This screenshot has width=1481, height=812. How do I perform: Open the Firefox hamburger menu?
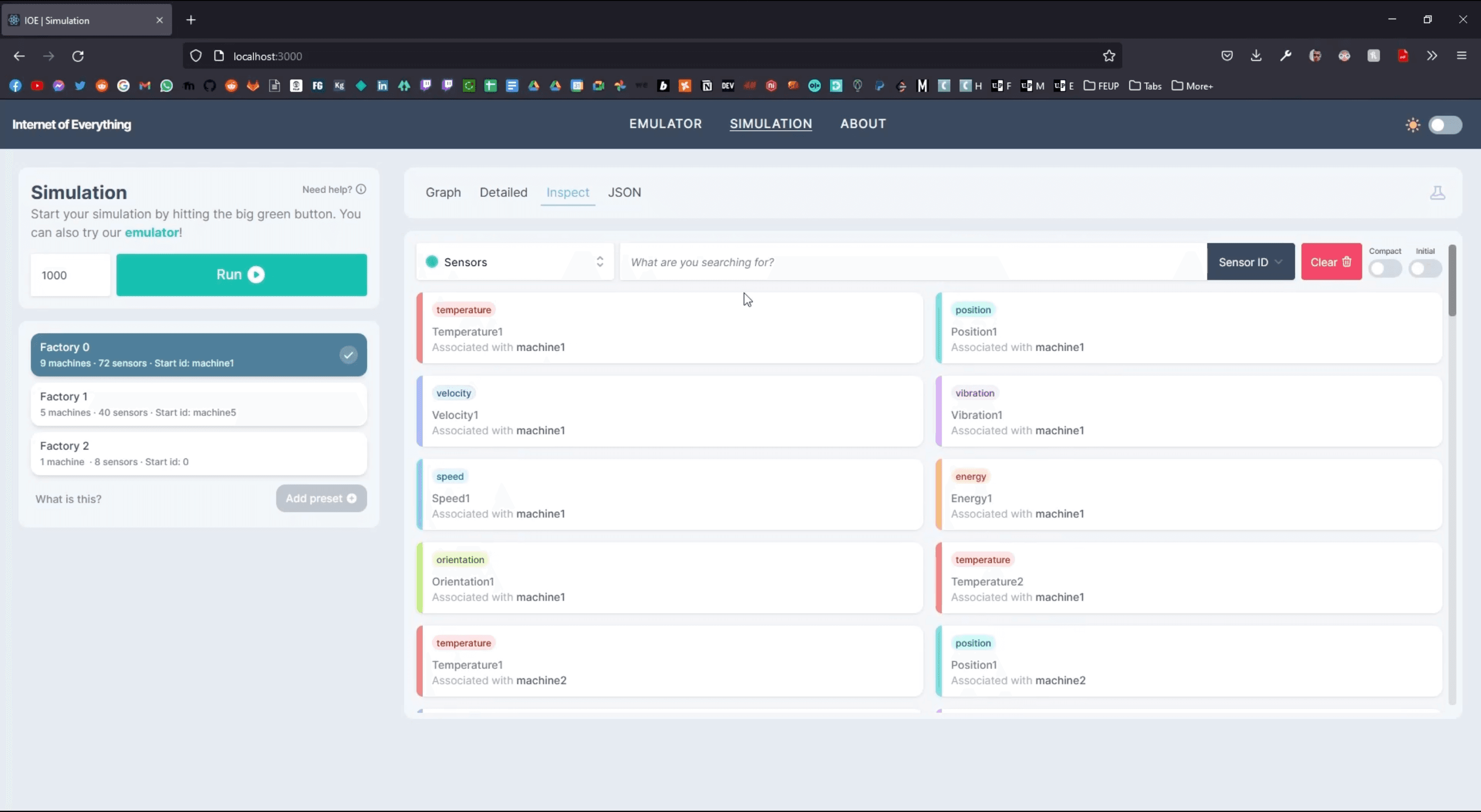(x=1461, y=56)
